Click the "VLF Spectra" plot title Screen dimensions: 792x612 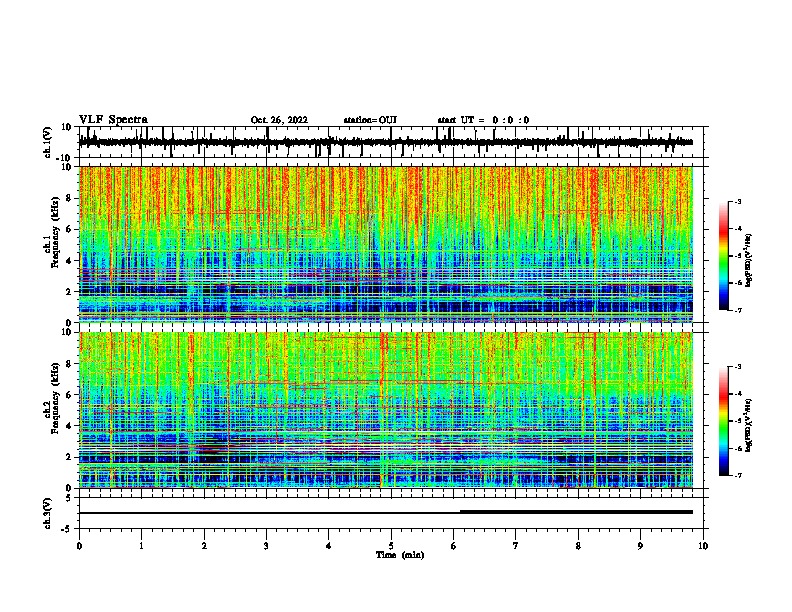click(113, 120)
